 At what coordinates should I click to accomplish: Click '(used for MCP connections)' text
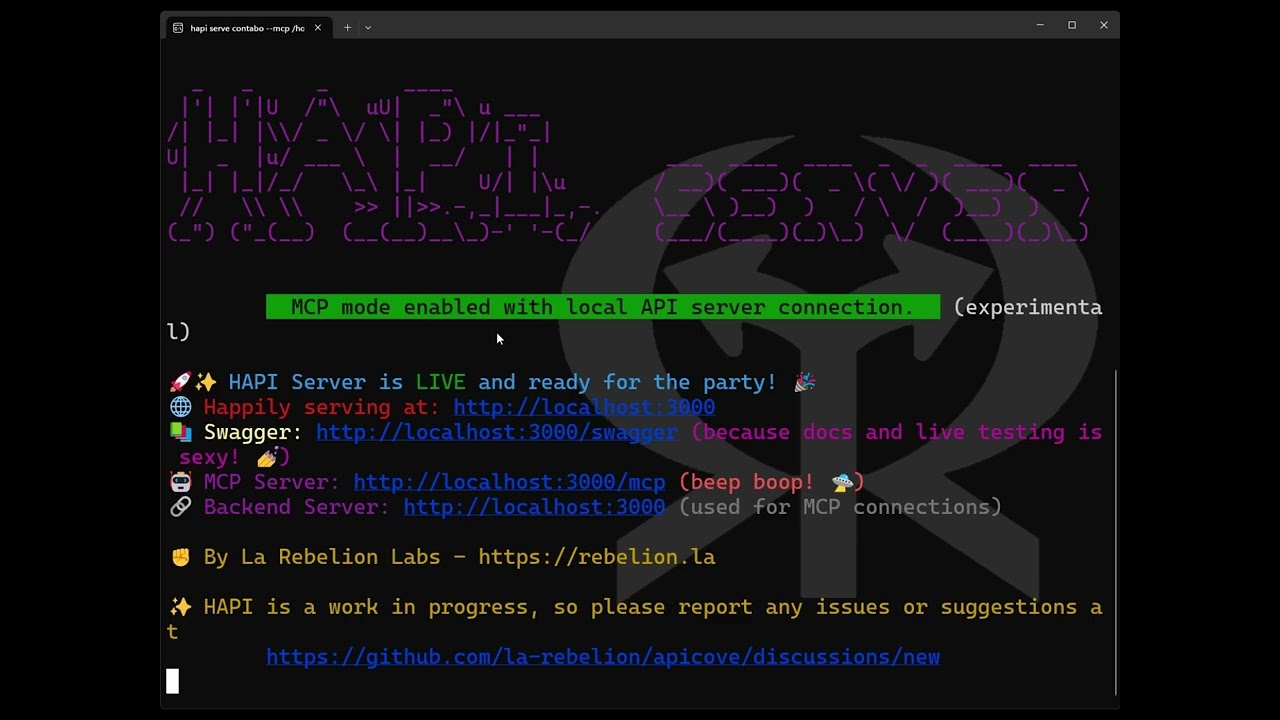tap(840, 507)
